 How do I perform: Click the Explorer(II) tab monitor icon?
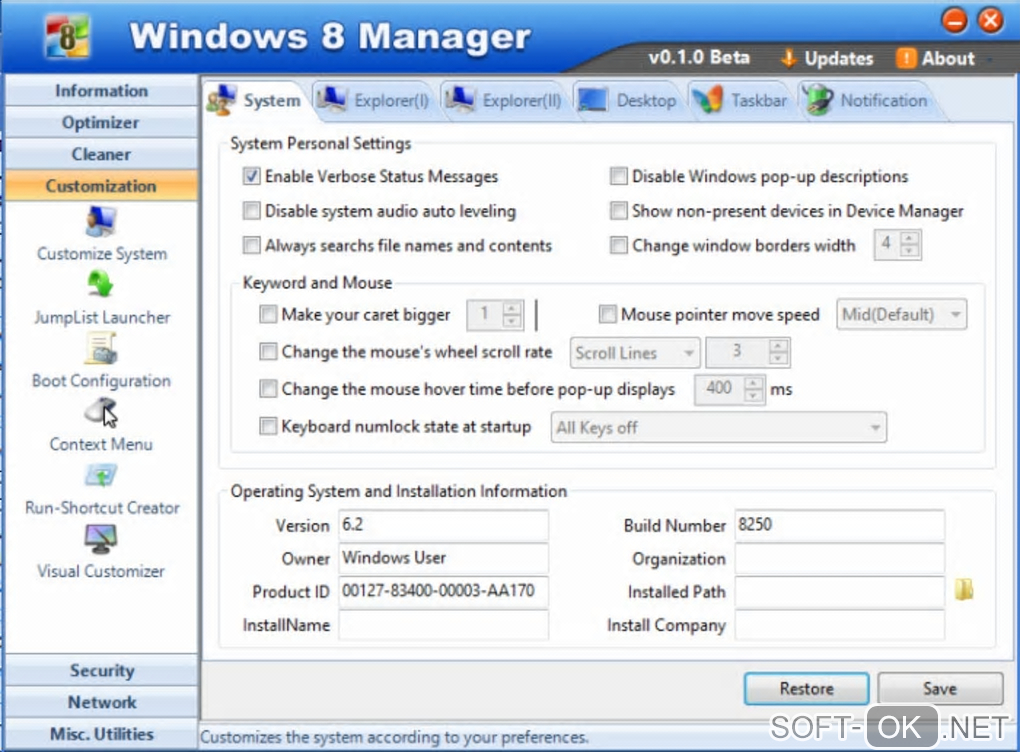click(460, 100)
